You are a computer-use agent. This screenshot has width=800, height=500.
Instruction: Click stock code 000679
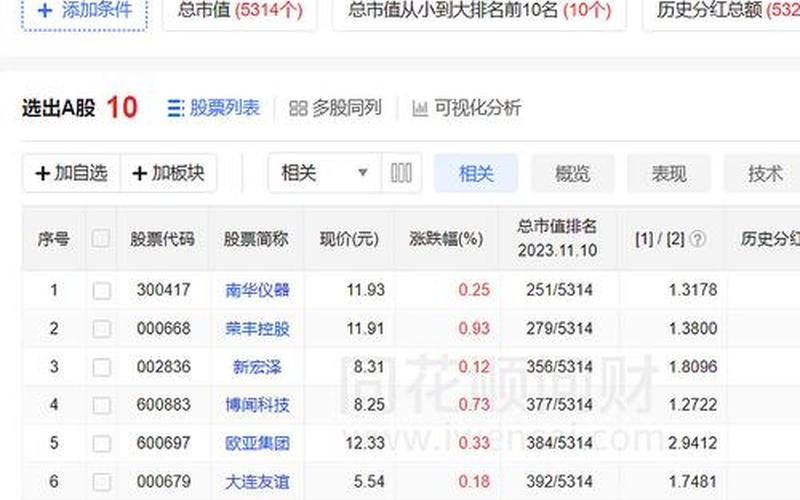[x=163, y=481]
